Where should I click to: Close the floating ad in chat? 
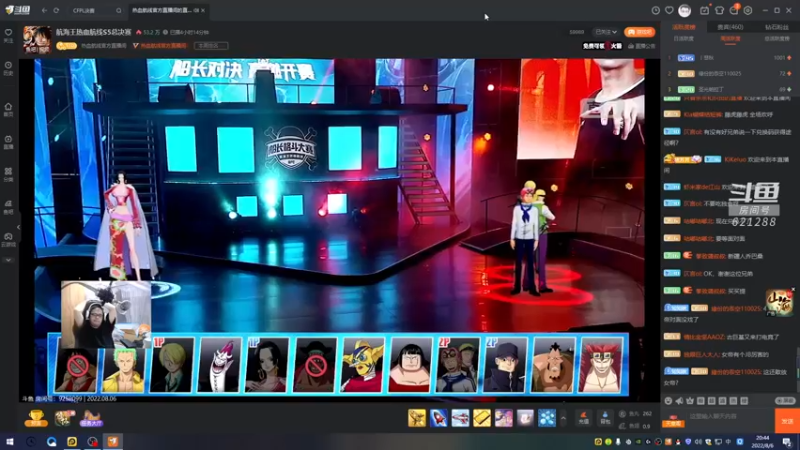pos(793,289)
